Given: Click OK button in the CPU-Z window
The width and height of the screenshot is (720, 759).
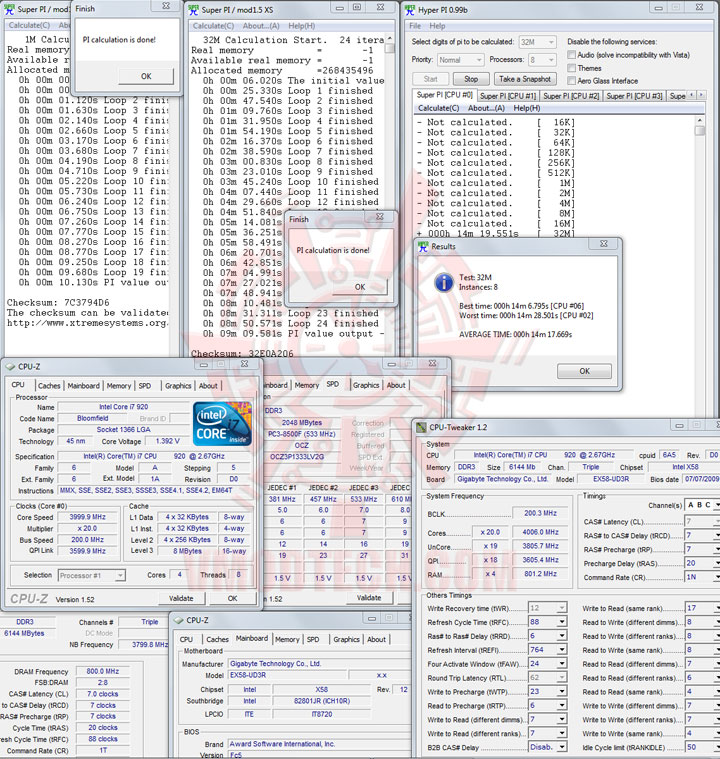Looking at the screenshot, I should pos(232,598).
